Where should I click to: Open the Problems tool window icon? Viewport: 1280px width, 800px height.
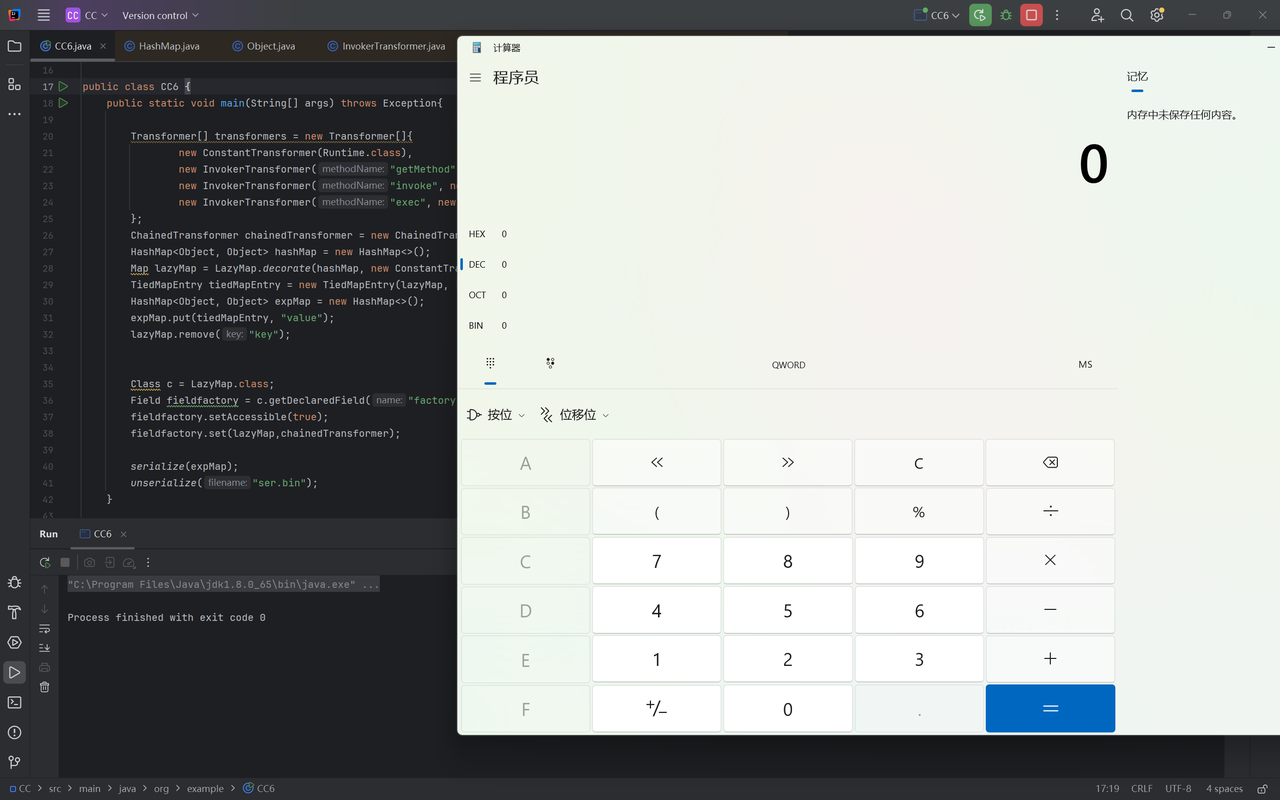click(x=14, y=732)
